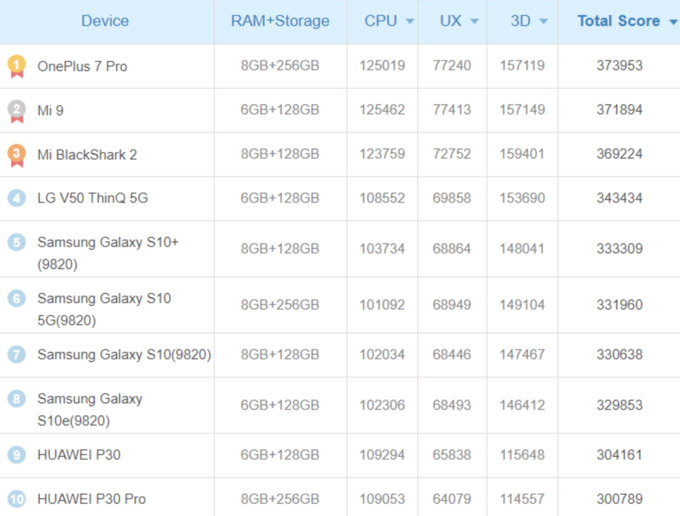Click the rank 8 badge beside Galaxy S10e
680x516 pixels.
coord(16,398)
